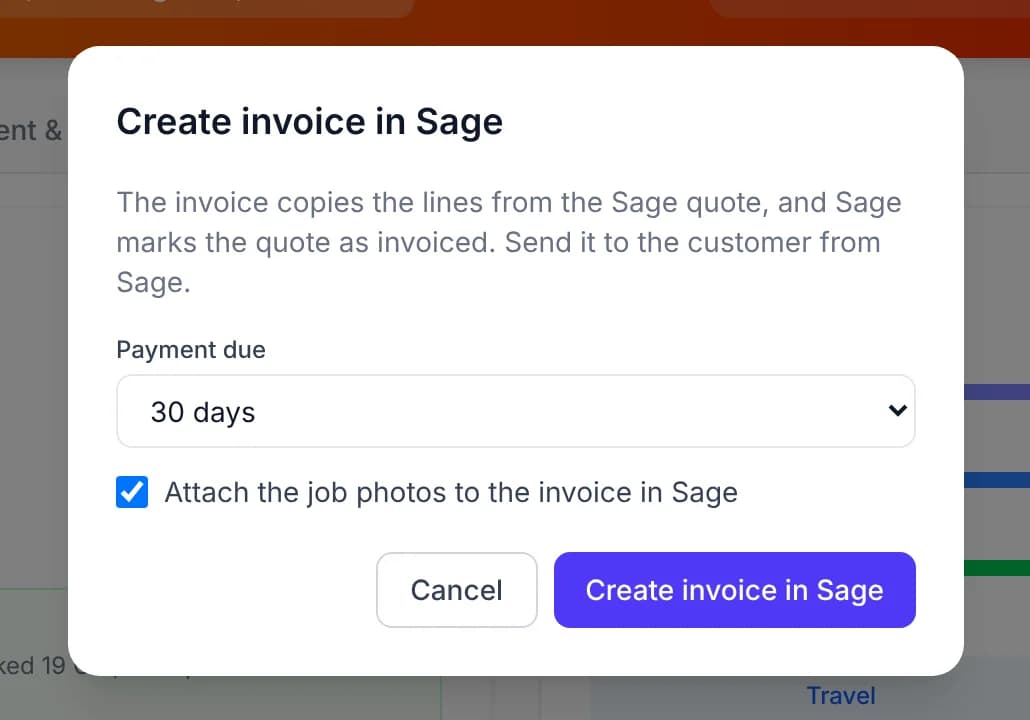The image size is (1030, 720).
Task: Open the Payment due dropdown
Action: click(x=516, y=411)
